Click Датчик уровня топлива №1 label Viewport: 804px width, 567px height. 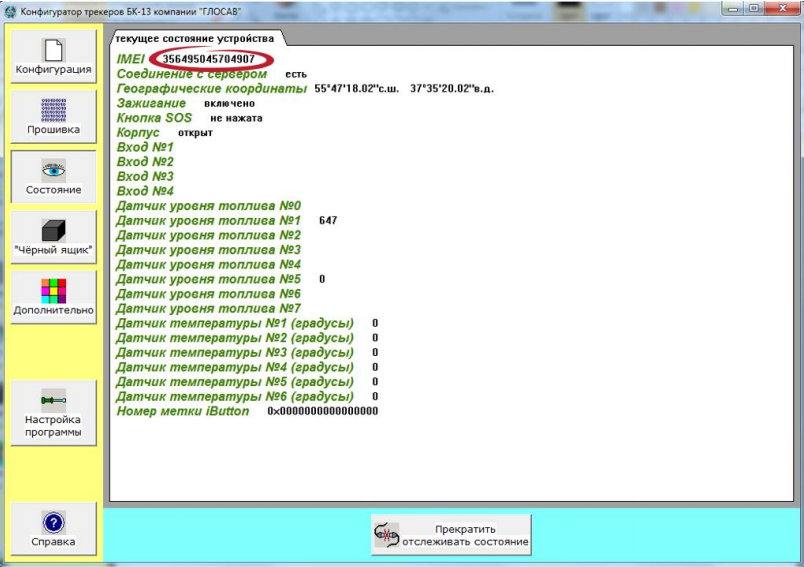[208, 221]
